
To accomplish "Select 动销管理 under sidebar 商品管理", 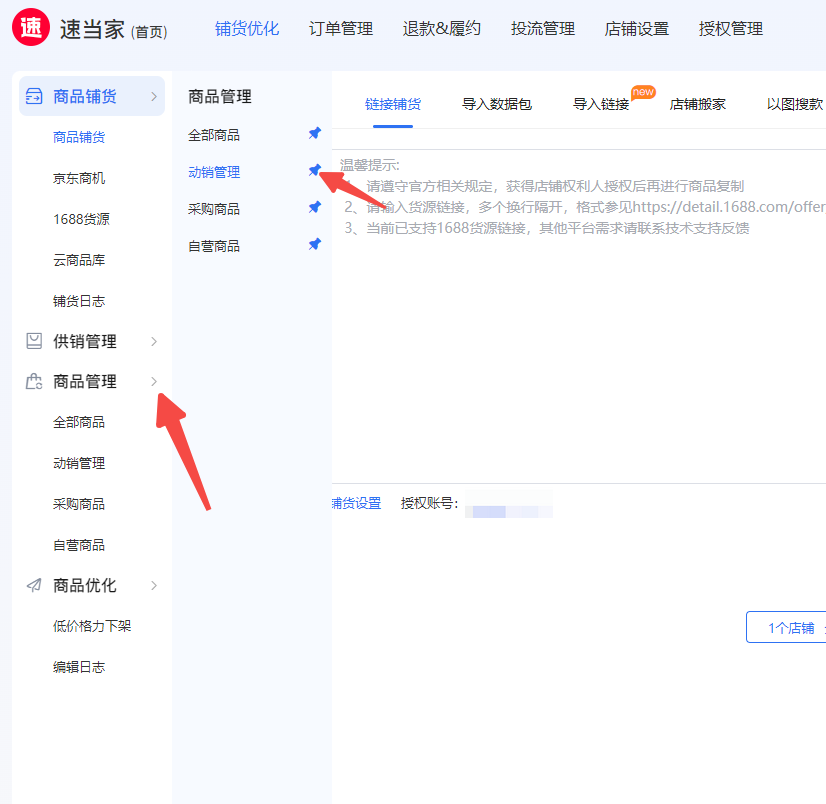I will 79,463.
